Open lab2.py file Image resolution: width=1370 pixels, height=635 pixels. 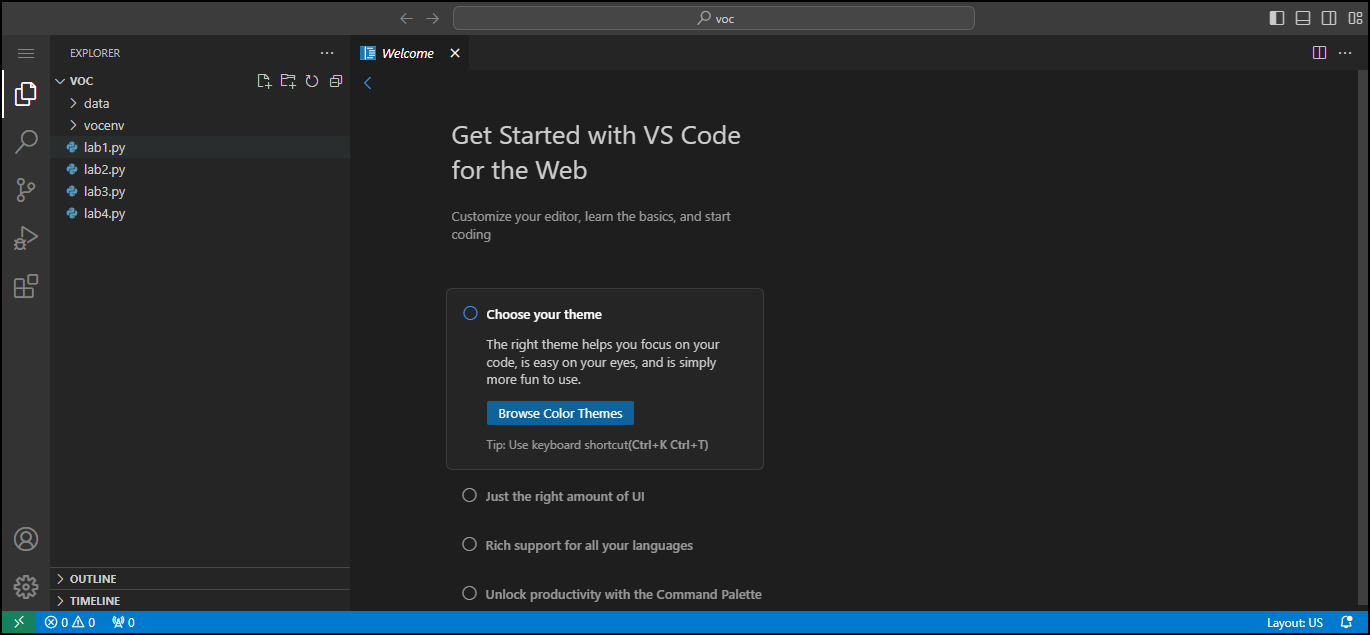point(200,169)
